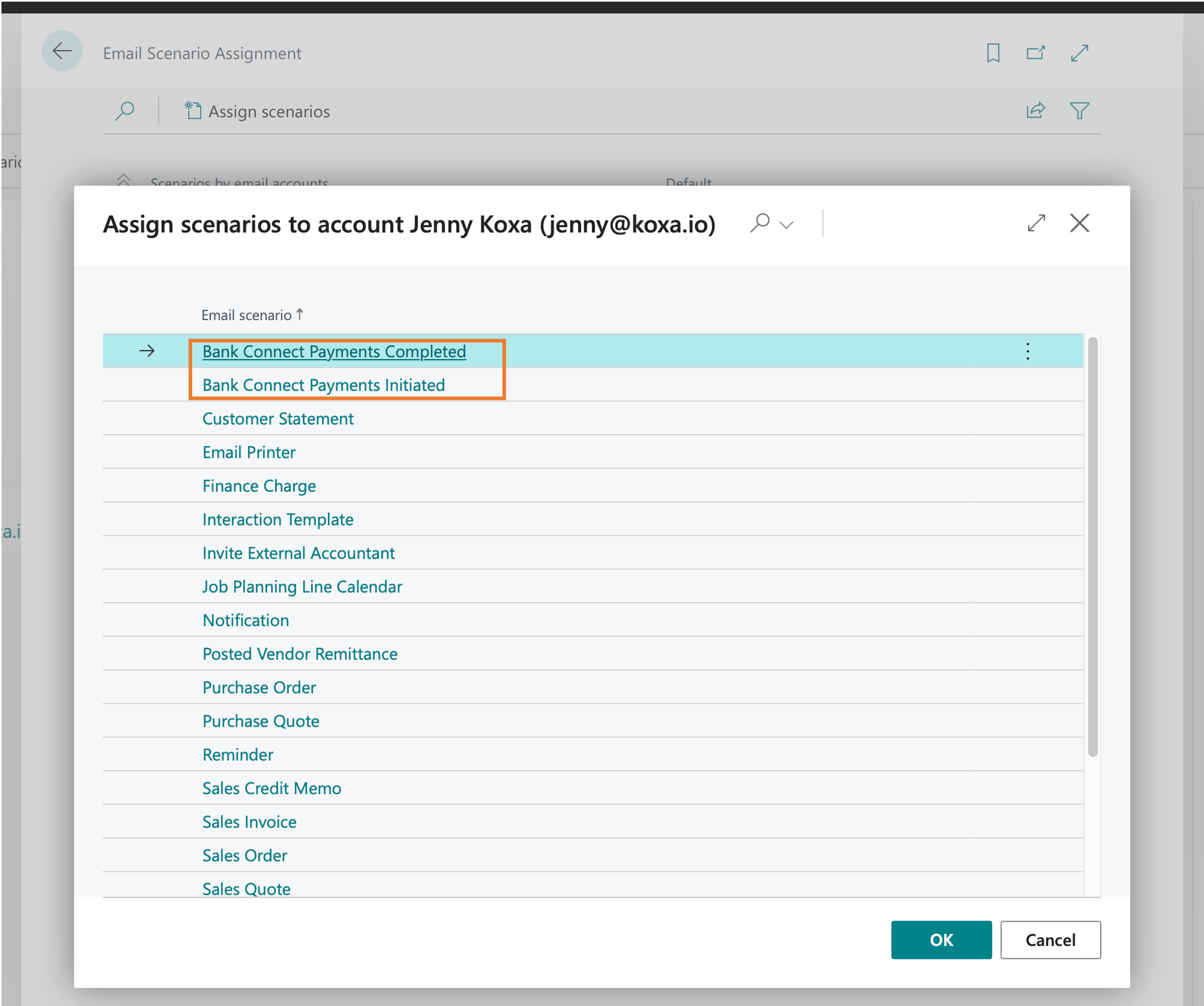Select Job Planning Line Calendar scenario

click(302, 587)
